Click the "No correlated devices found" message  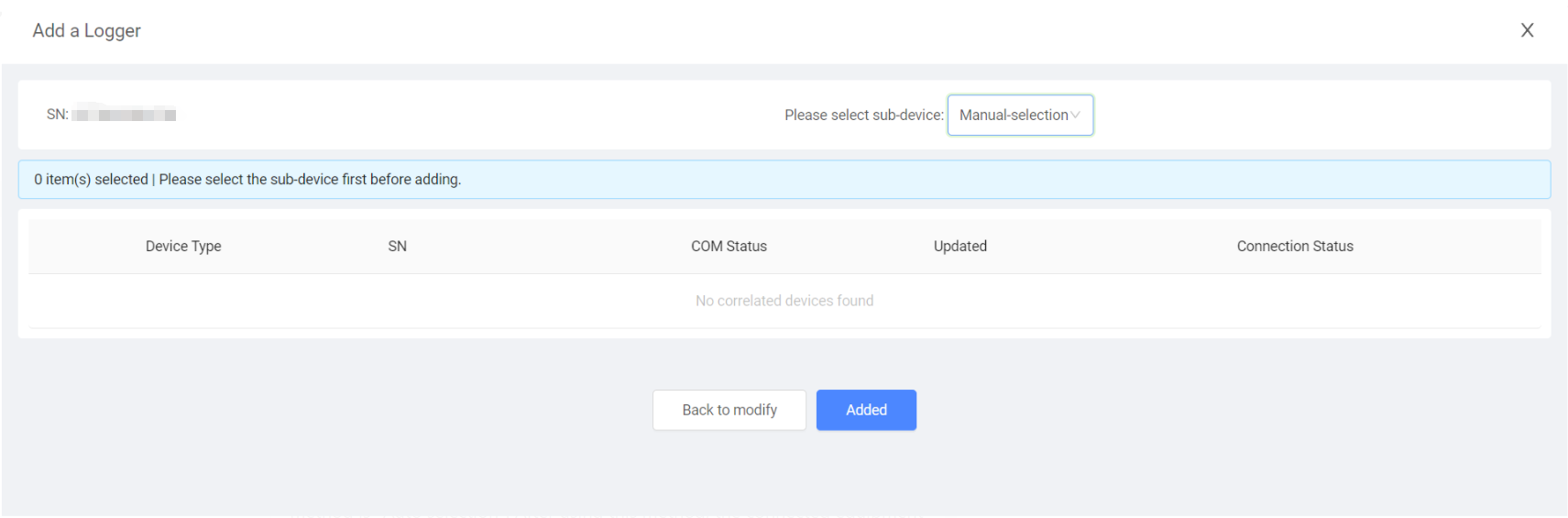point(784,301)
